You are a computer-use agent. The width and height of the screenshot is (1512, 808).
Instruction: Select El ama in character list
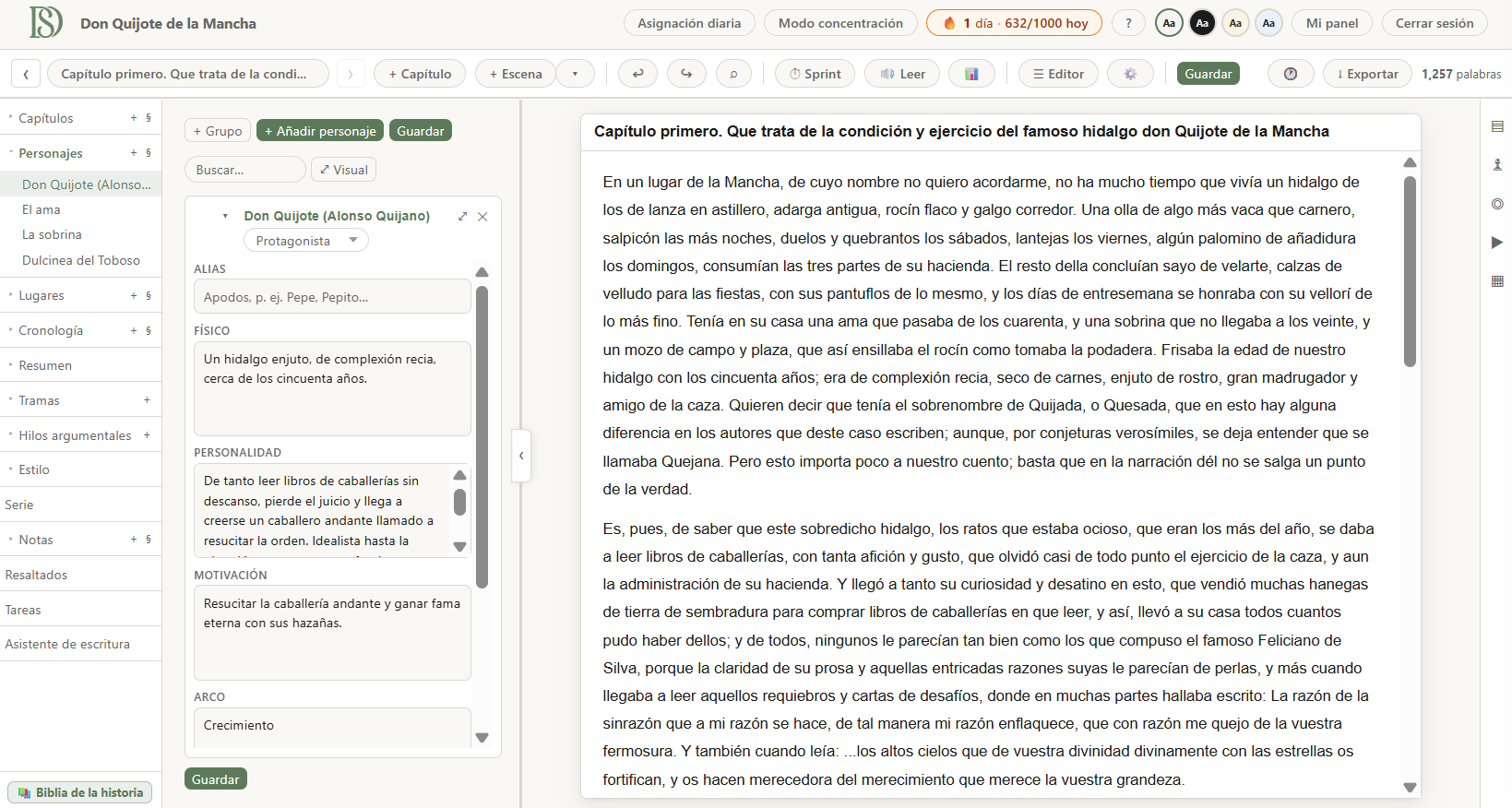coord(80,209)
